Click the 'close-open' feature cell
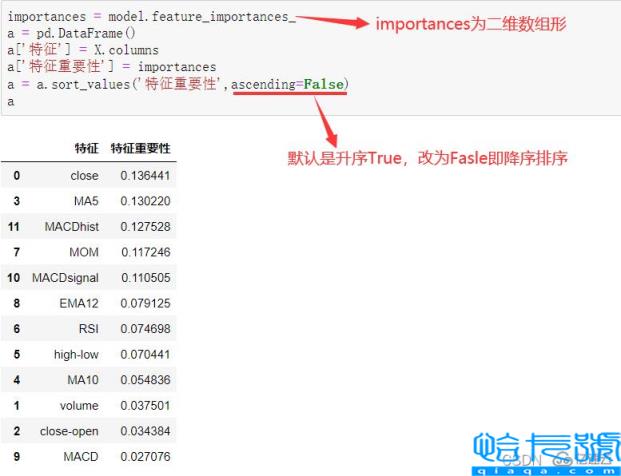The height and width of the screenshot is (476, 621). pos(69,431)
